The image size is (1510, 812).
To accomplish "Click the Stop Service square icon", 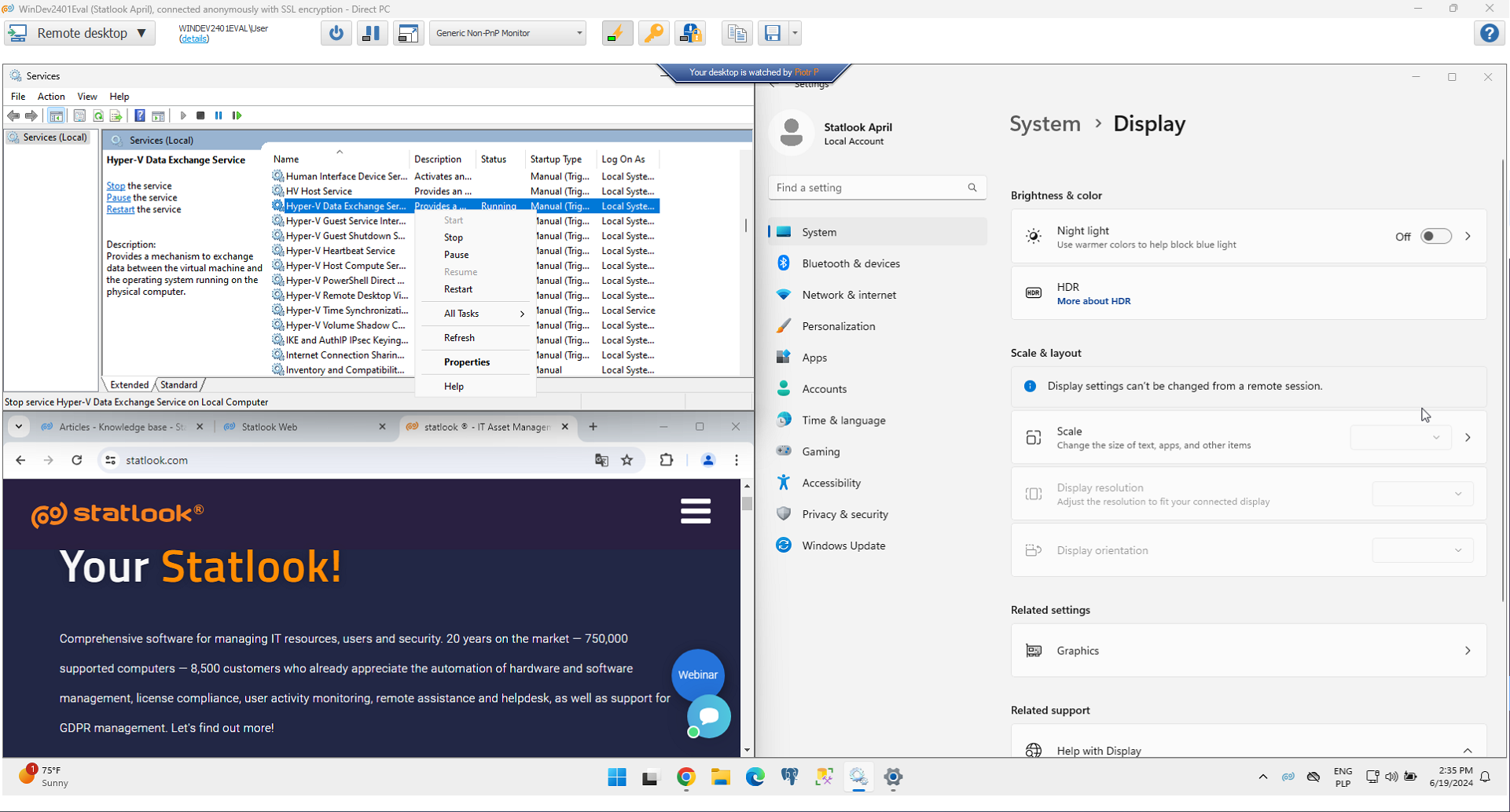I will tap(200, 116).
